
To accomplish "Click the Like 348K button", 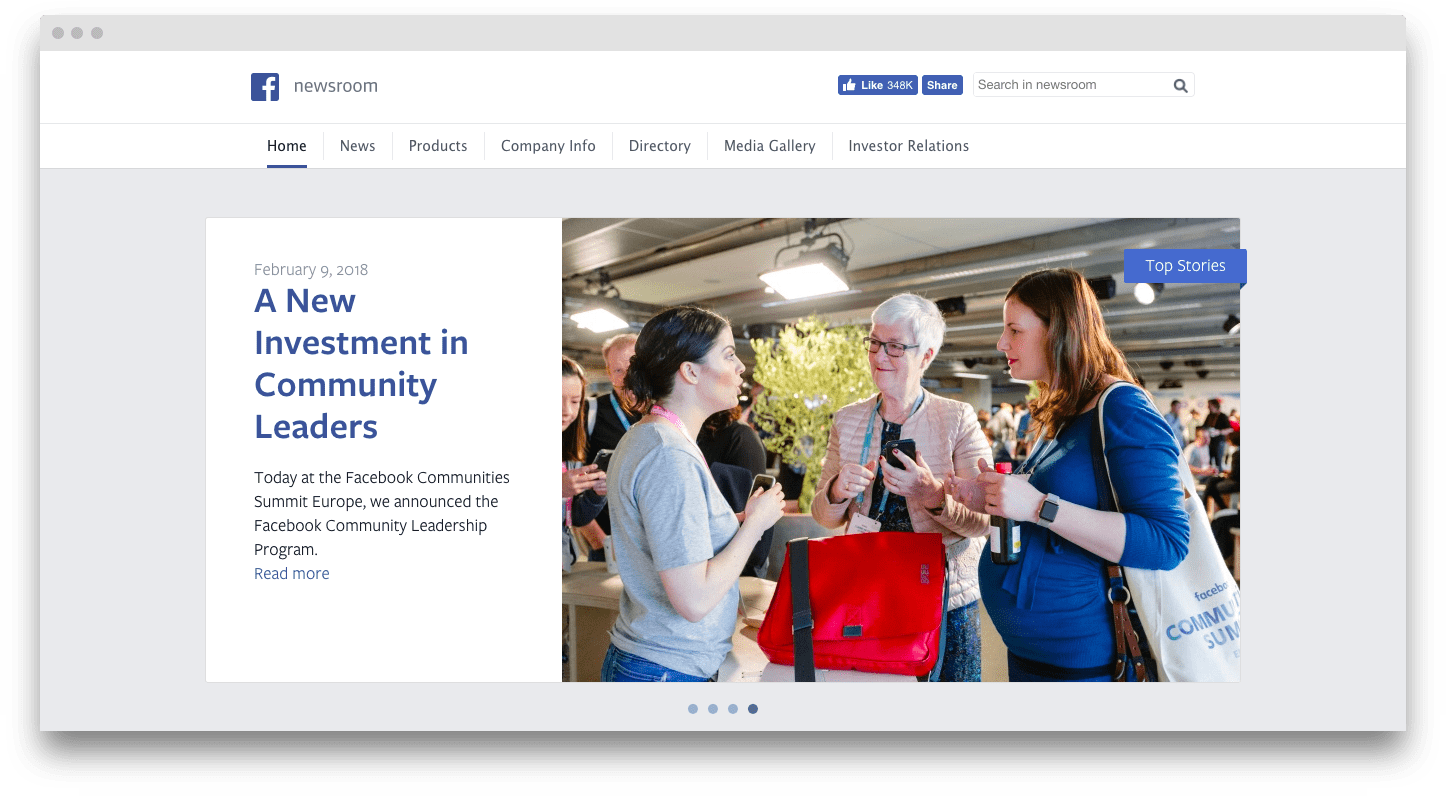I will pos(877,85).
